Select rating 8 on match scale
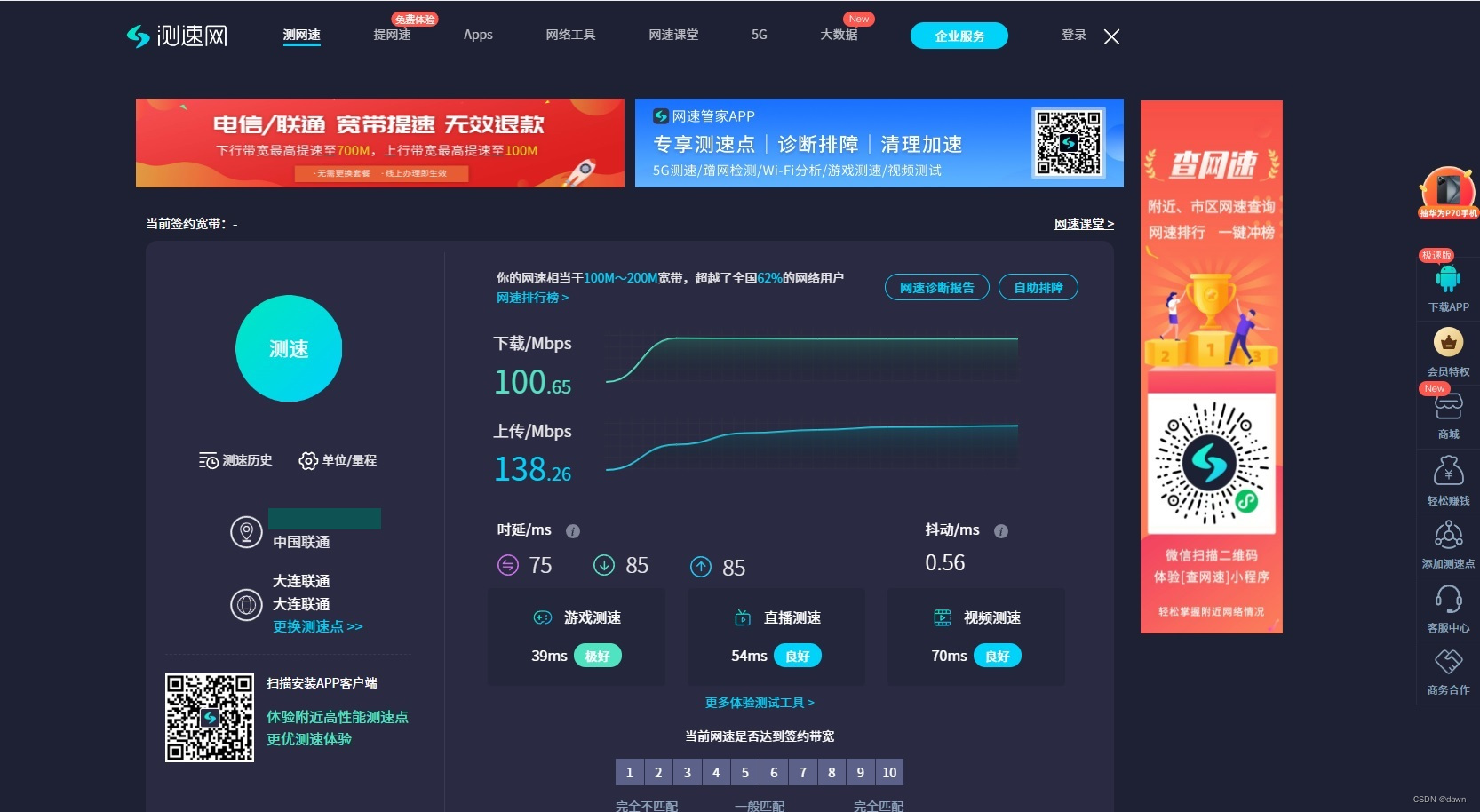The image size is (1480, 812). [x=832, y=772]
